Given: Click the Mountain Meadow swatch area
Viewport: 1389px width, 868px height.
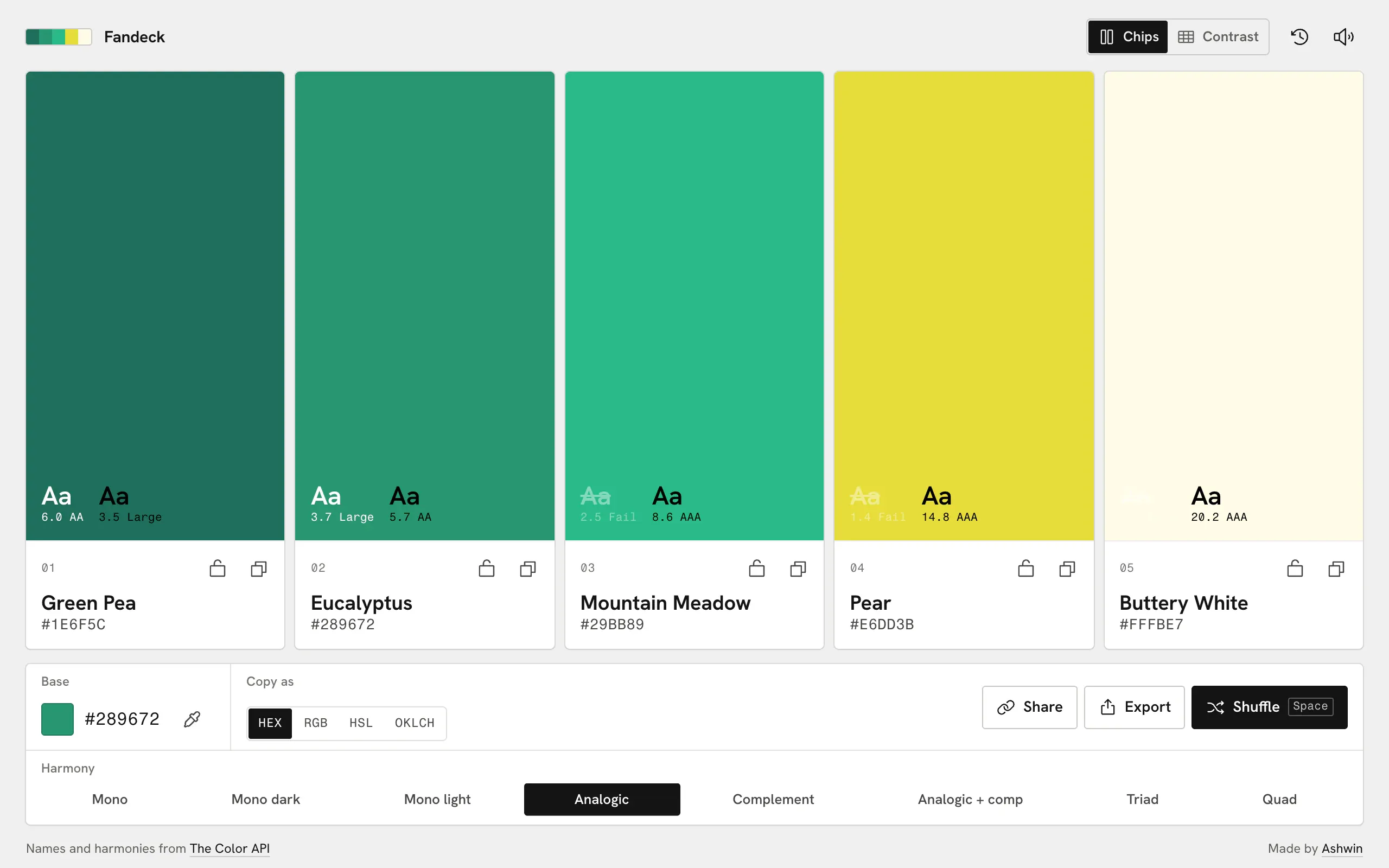Looking at the screenshot, I should point(694,305).
